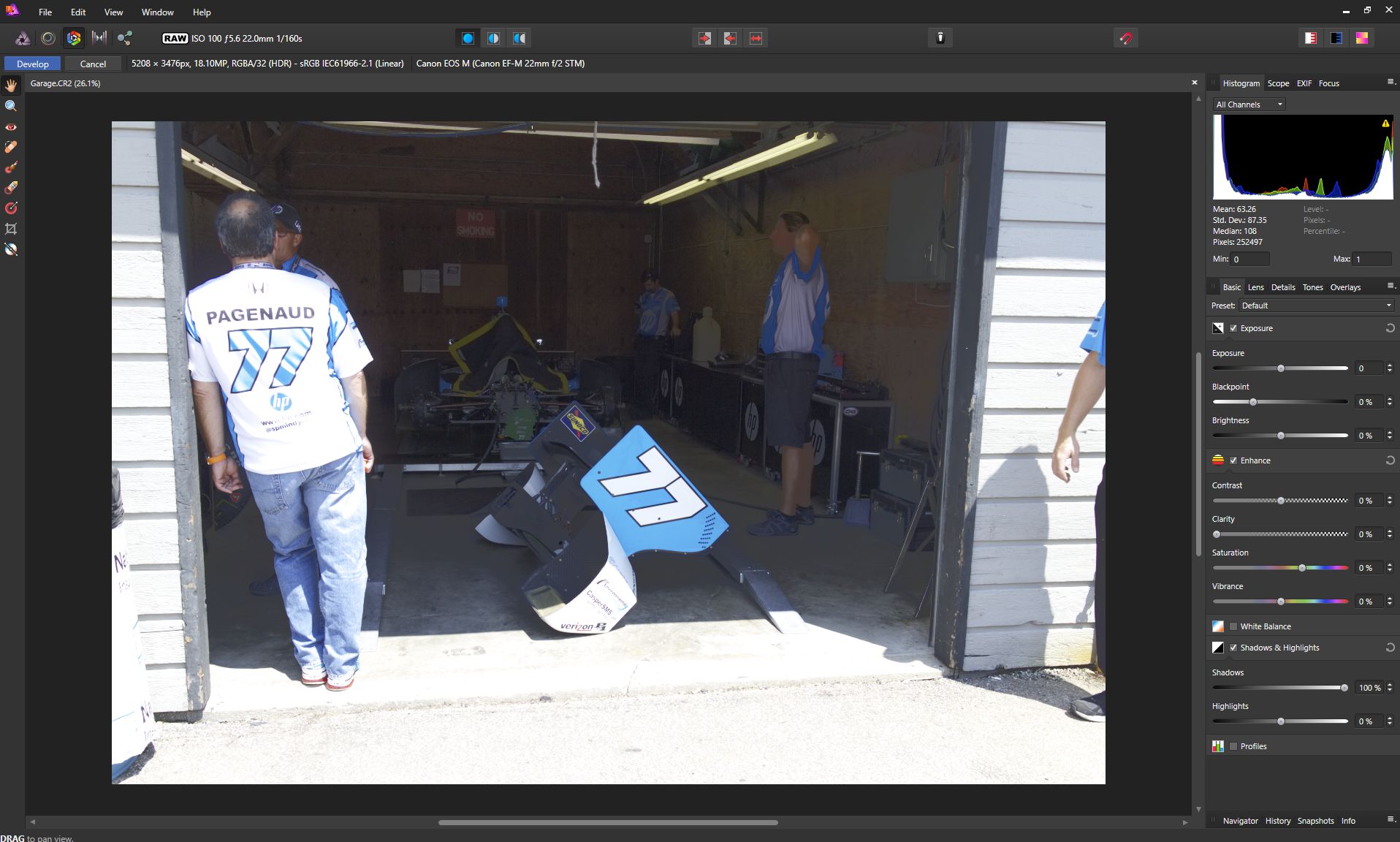
Task: Select the Blemish Removal tool
Action: pyautogui.click(x=11, y=147)
